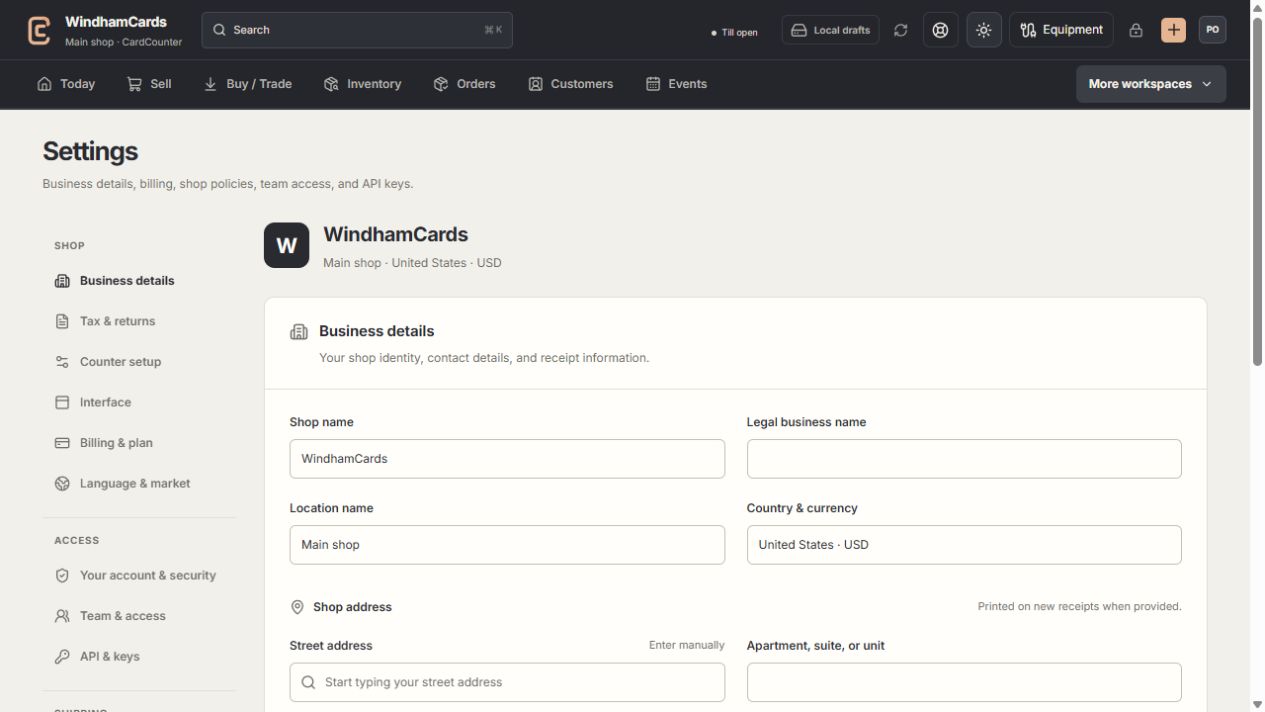Click the Enter manually link

687,645
